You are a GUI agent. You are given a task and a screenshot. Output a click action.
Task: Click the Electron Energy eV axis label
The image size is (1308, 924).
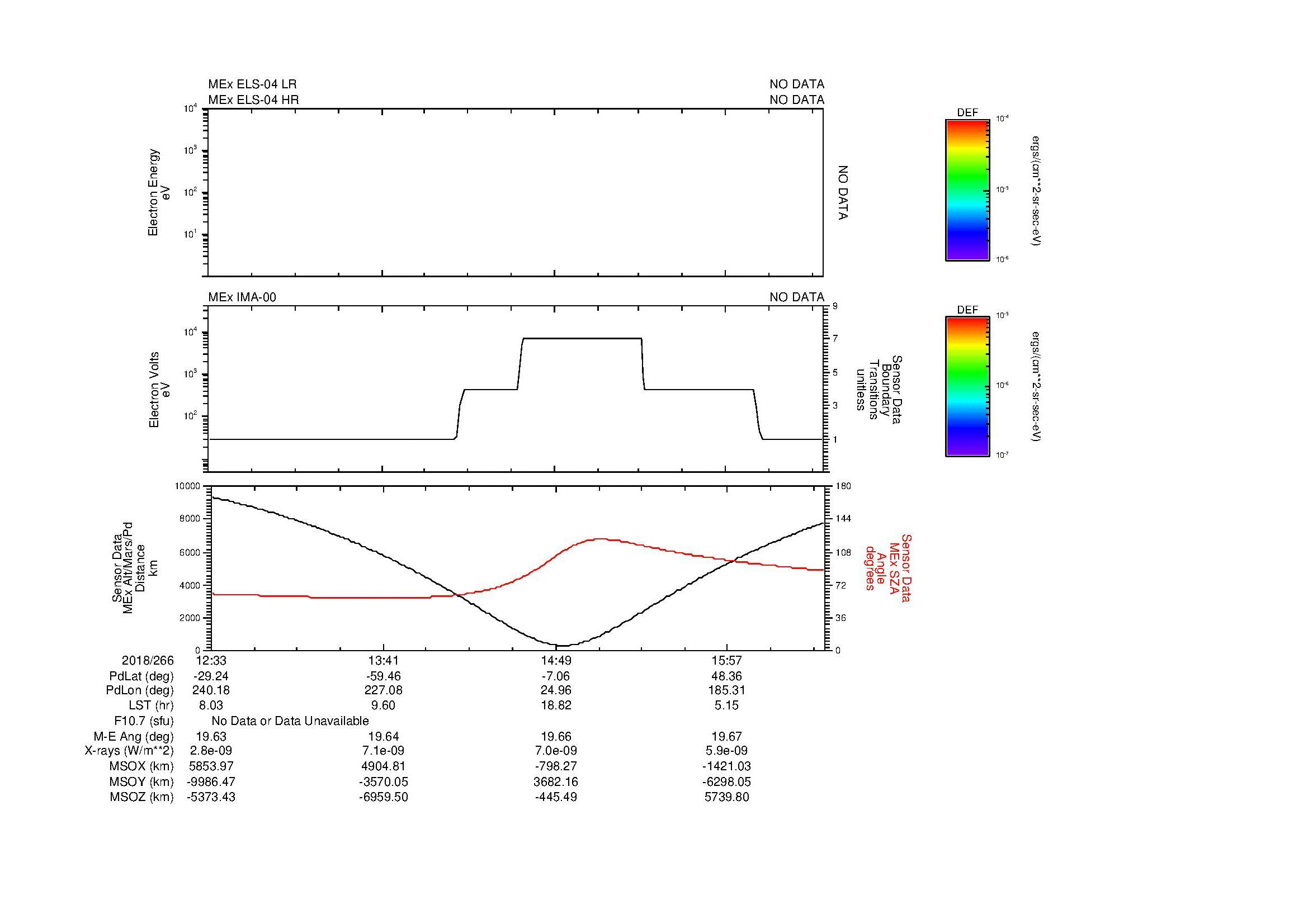pos(159,192)
